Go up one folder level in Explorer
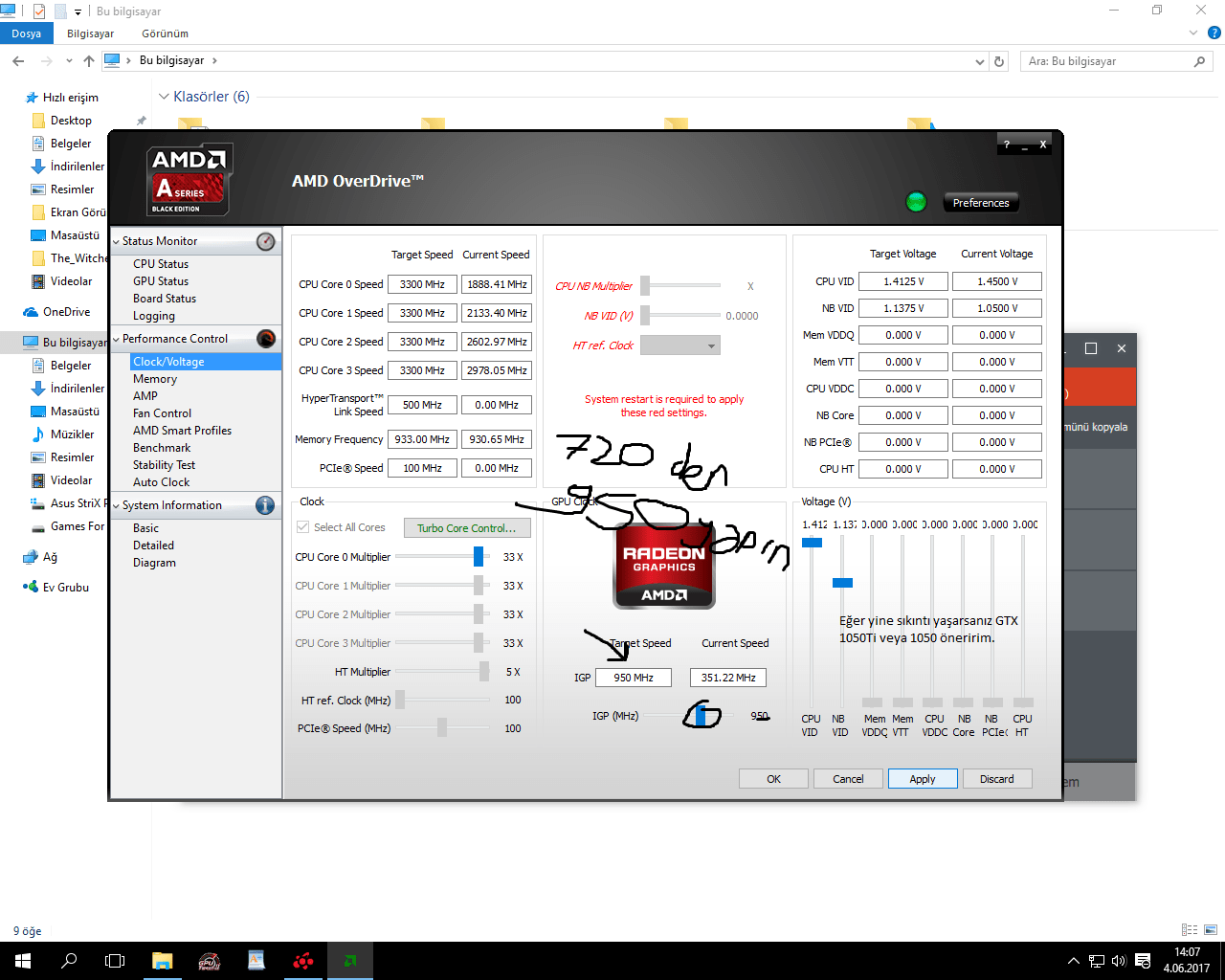The width and height of the screenshot is (1225, 980). click(x=89, y=61)
